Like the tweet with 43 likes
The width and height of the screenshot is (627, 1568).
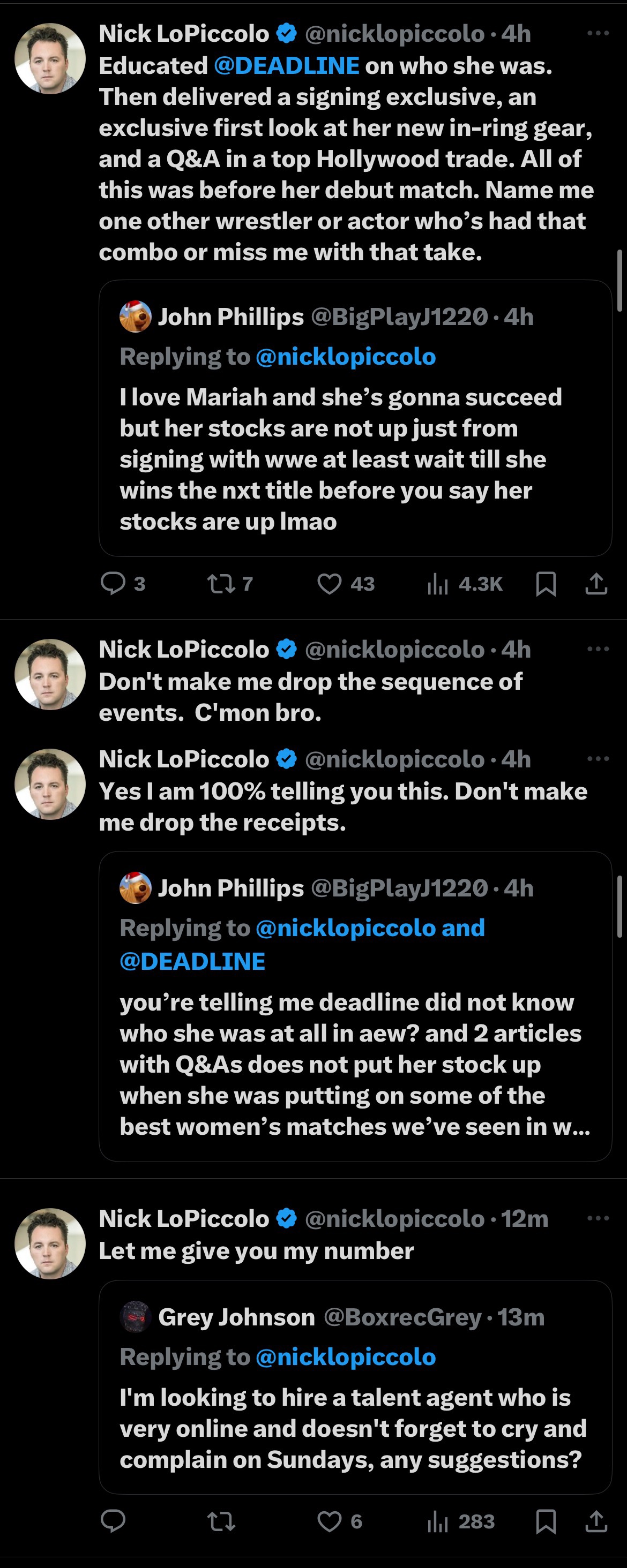330,584
